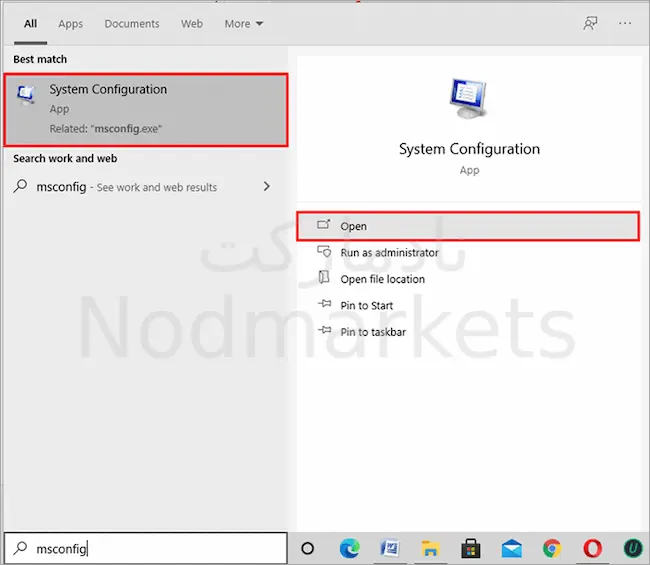Select System Configuration best match result
Image resolution: width=650 pixels, height=565 pixels.
tap(146, 110)
